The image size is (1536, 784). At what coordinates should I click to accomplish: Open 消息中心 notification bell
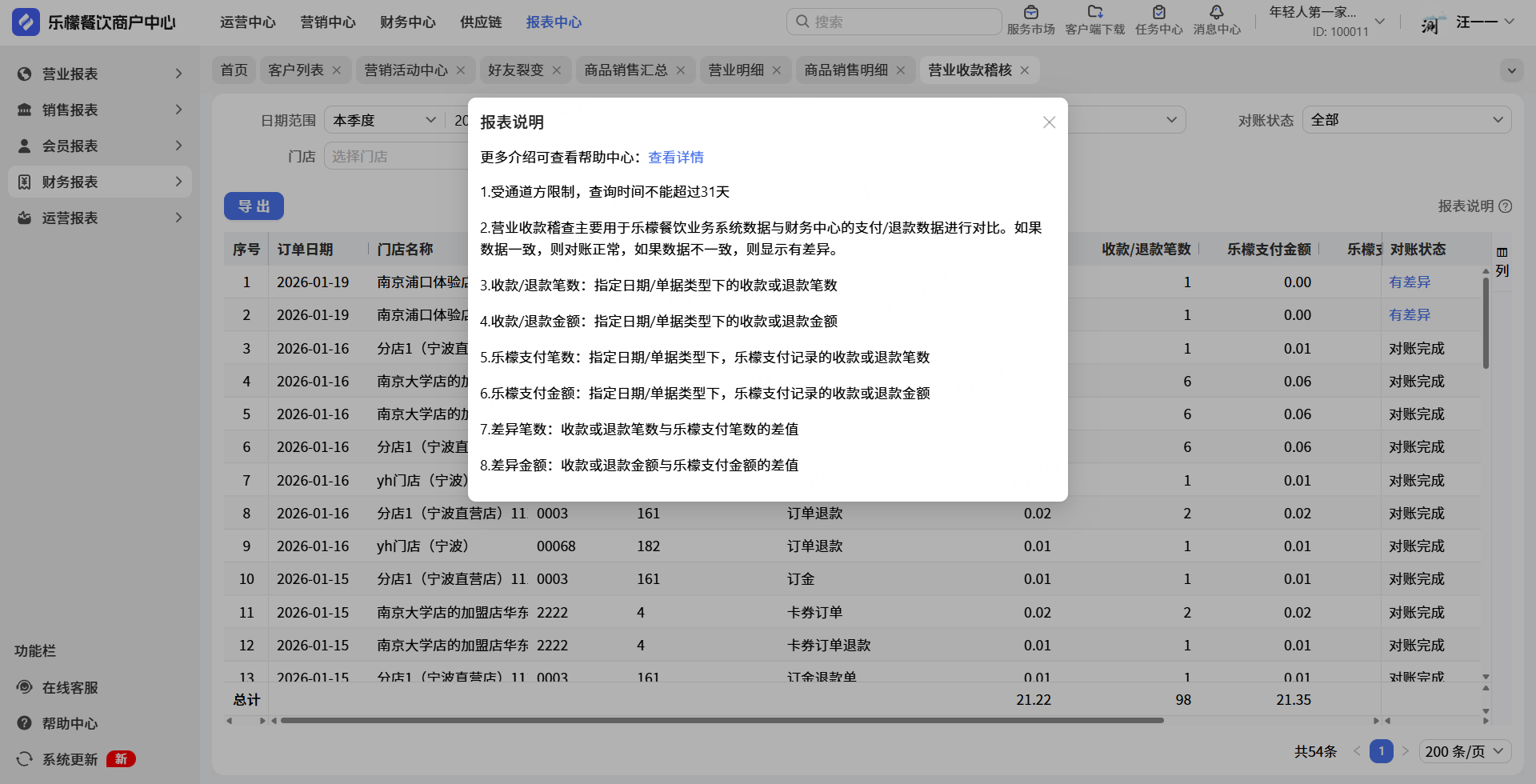[x=1216, y=13]
